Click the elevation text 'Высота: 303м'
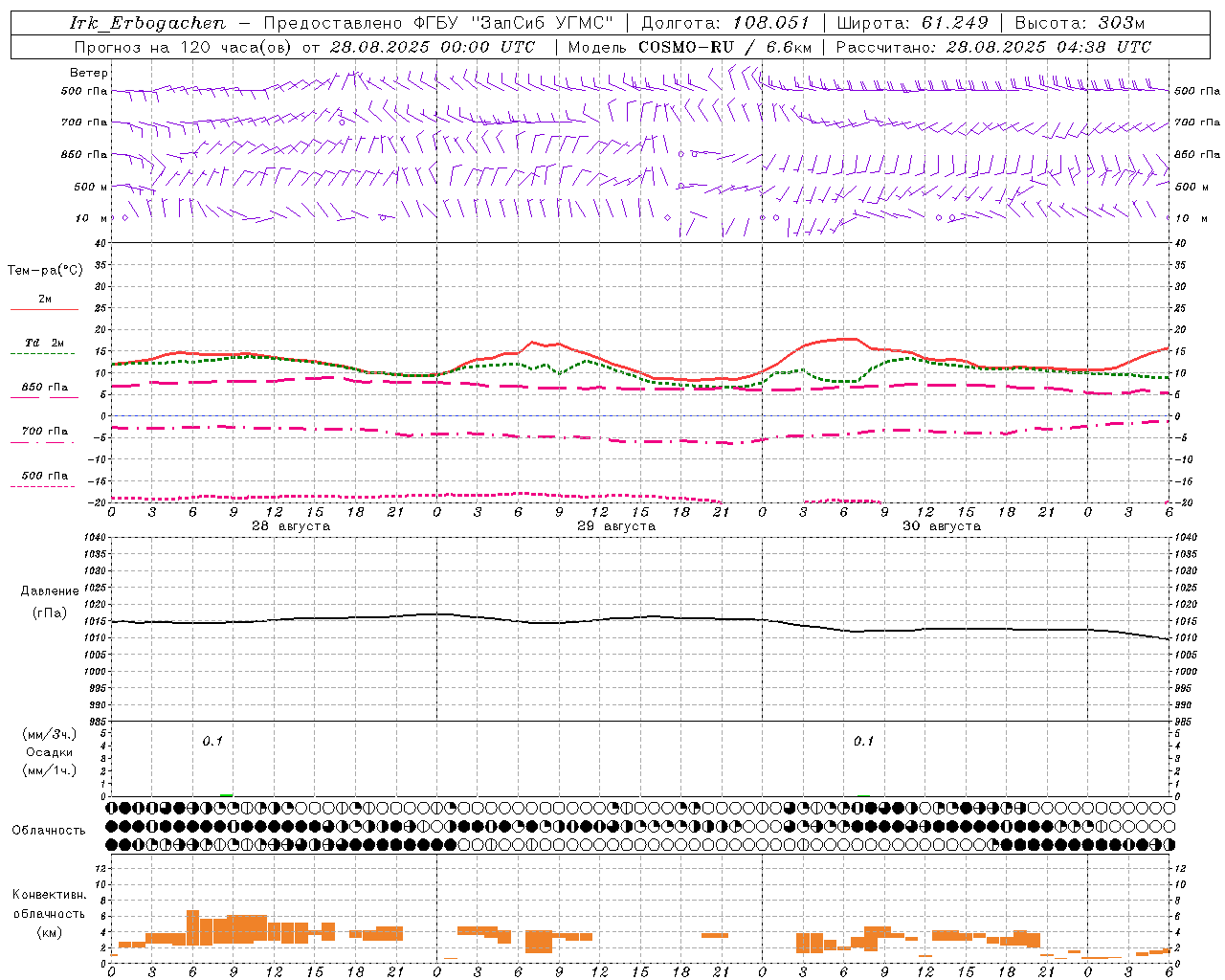Screen dimensions: 1225x980 [1080, 23]
